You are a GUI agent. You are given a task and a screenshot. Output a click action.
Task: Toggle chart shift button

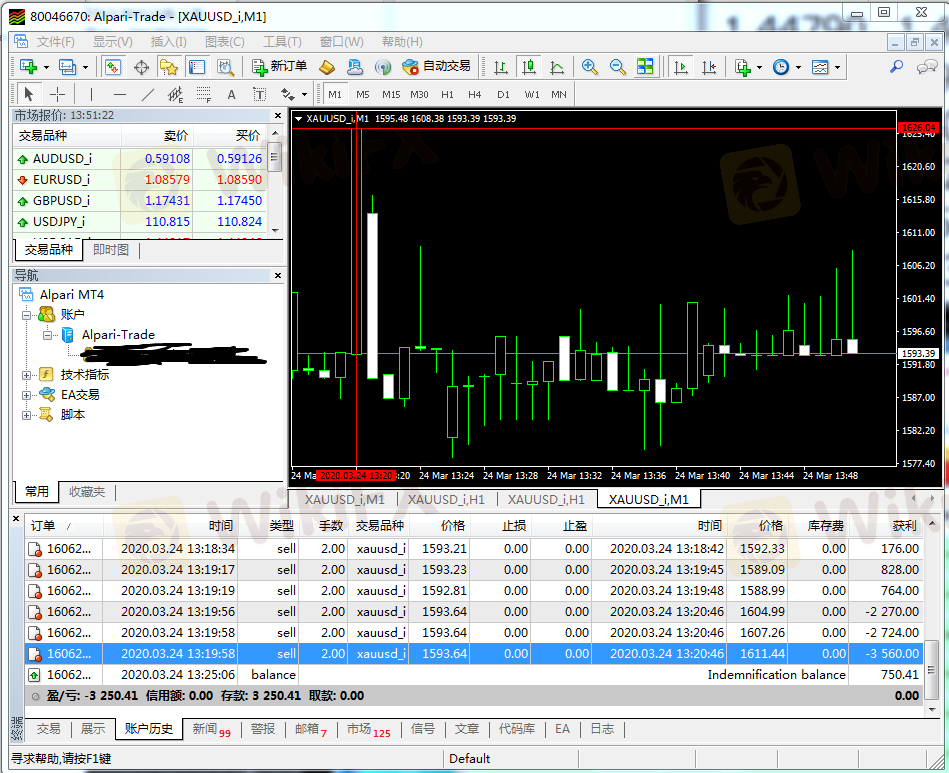pos(709,67)
